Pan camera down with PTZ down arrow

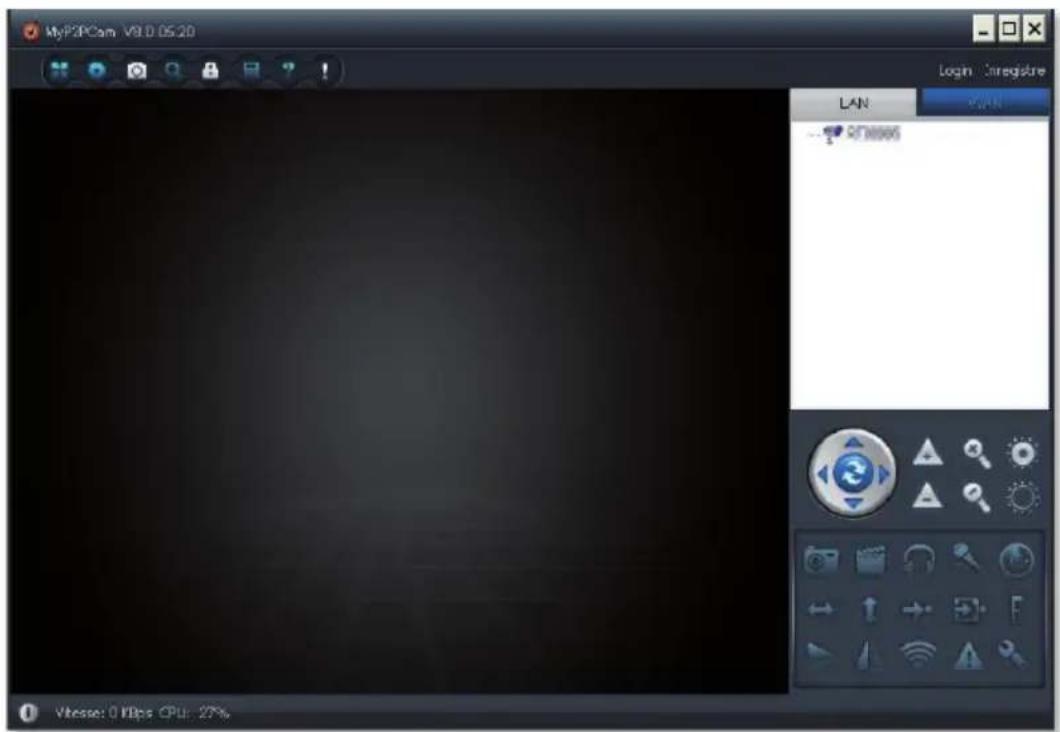click(x=853, y=502)
